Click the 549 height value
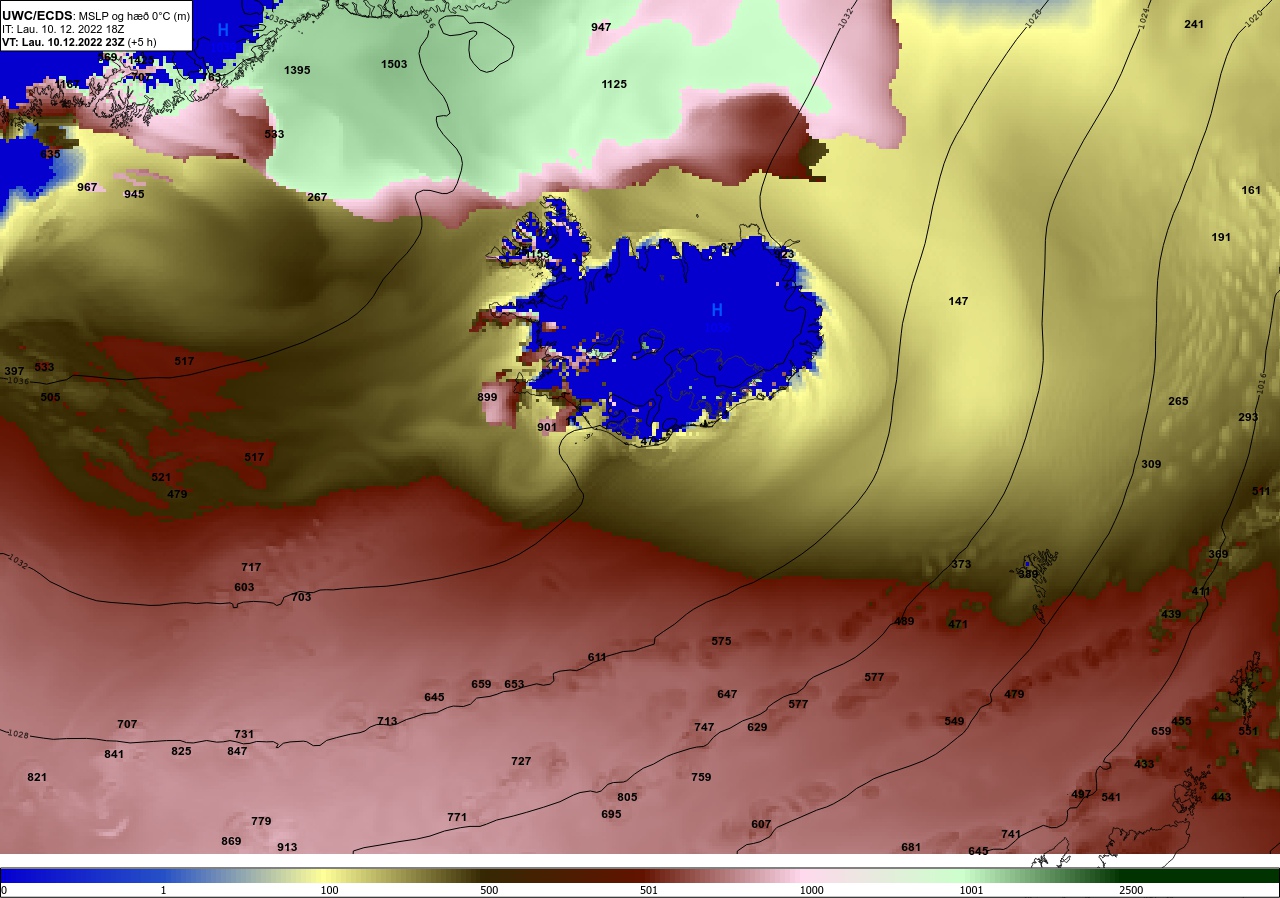This screenshot has width=1280, height=898. click(x=954, y=721)
